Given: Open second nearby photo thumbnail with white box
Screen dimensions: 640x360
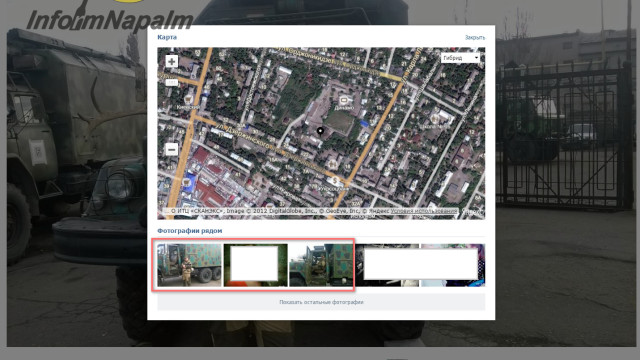Looking at the screenshot, I should [x=256, y=265].
